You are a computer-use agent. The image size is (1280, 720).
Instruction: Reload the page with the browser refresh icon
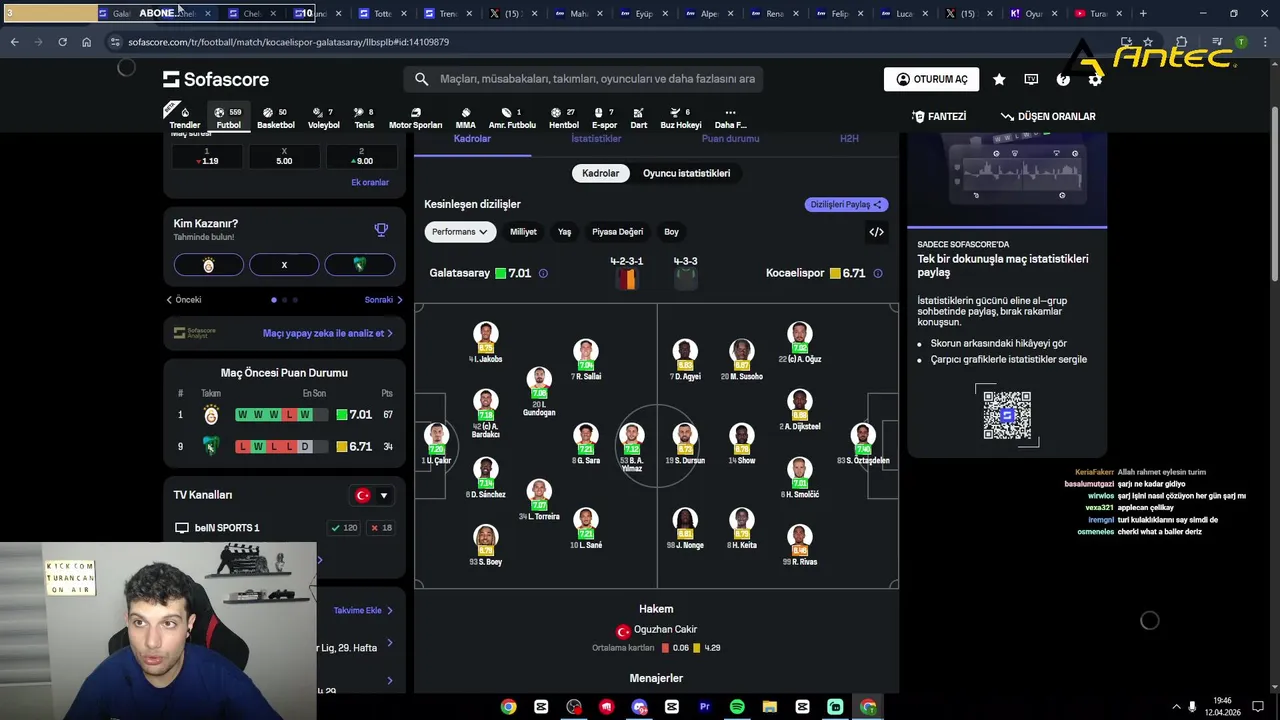click(62, 42)
